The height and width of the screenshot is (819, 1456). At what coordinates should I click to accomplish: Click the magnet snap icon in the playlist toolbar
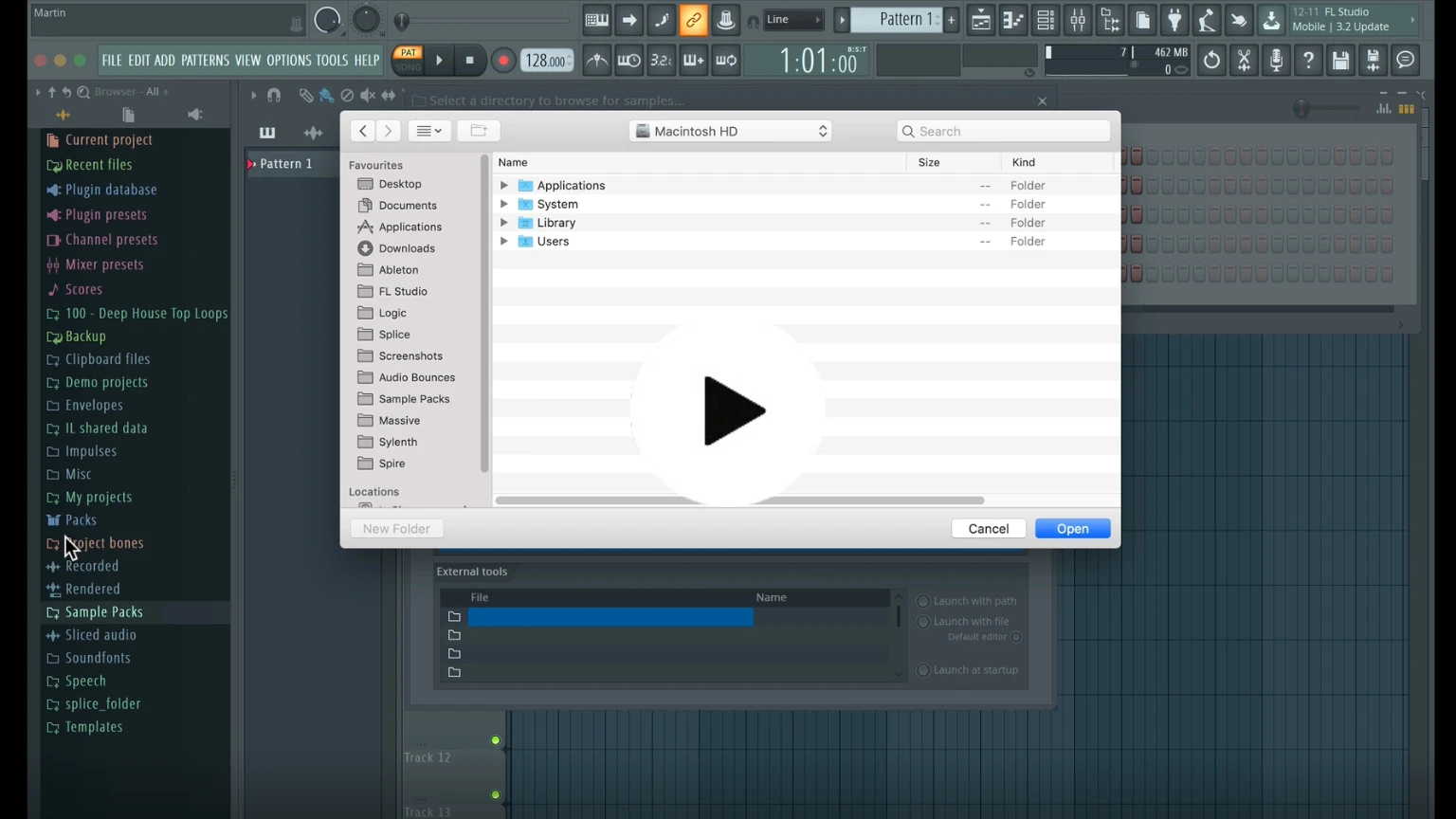(x=274, y=95)
